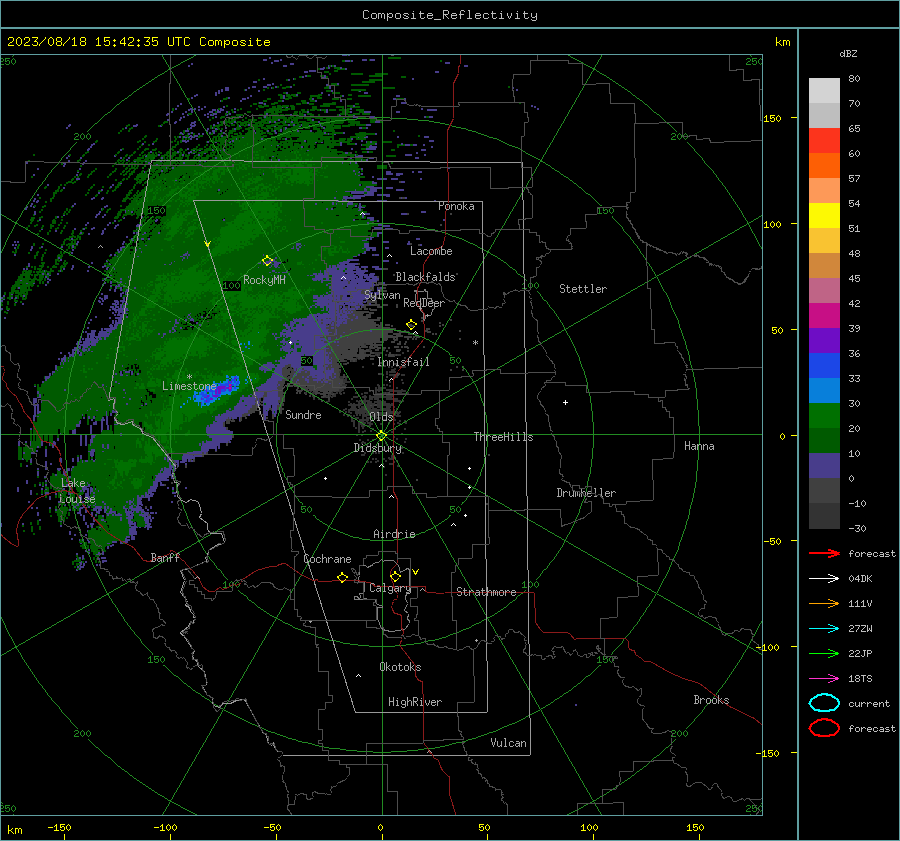Click the yellow diamond marker above Calgary label
Viewport: 900px width, 841px height.
click(x=395, y=576)
